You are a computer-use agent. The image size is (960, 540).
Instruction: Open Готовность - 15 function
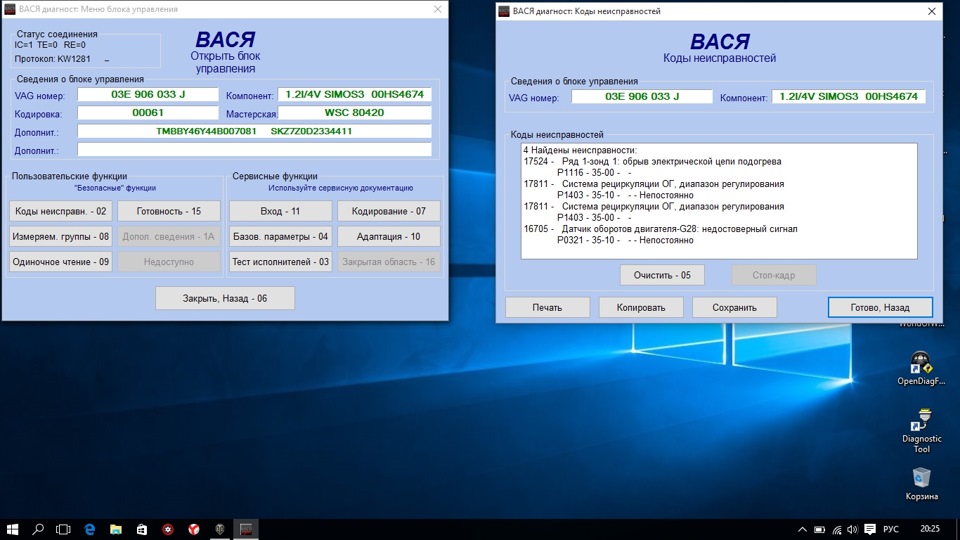[x=169, y=211]
